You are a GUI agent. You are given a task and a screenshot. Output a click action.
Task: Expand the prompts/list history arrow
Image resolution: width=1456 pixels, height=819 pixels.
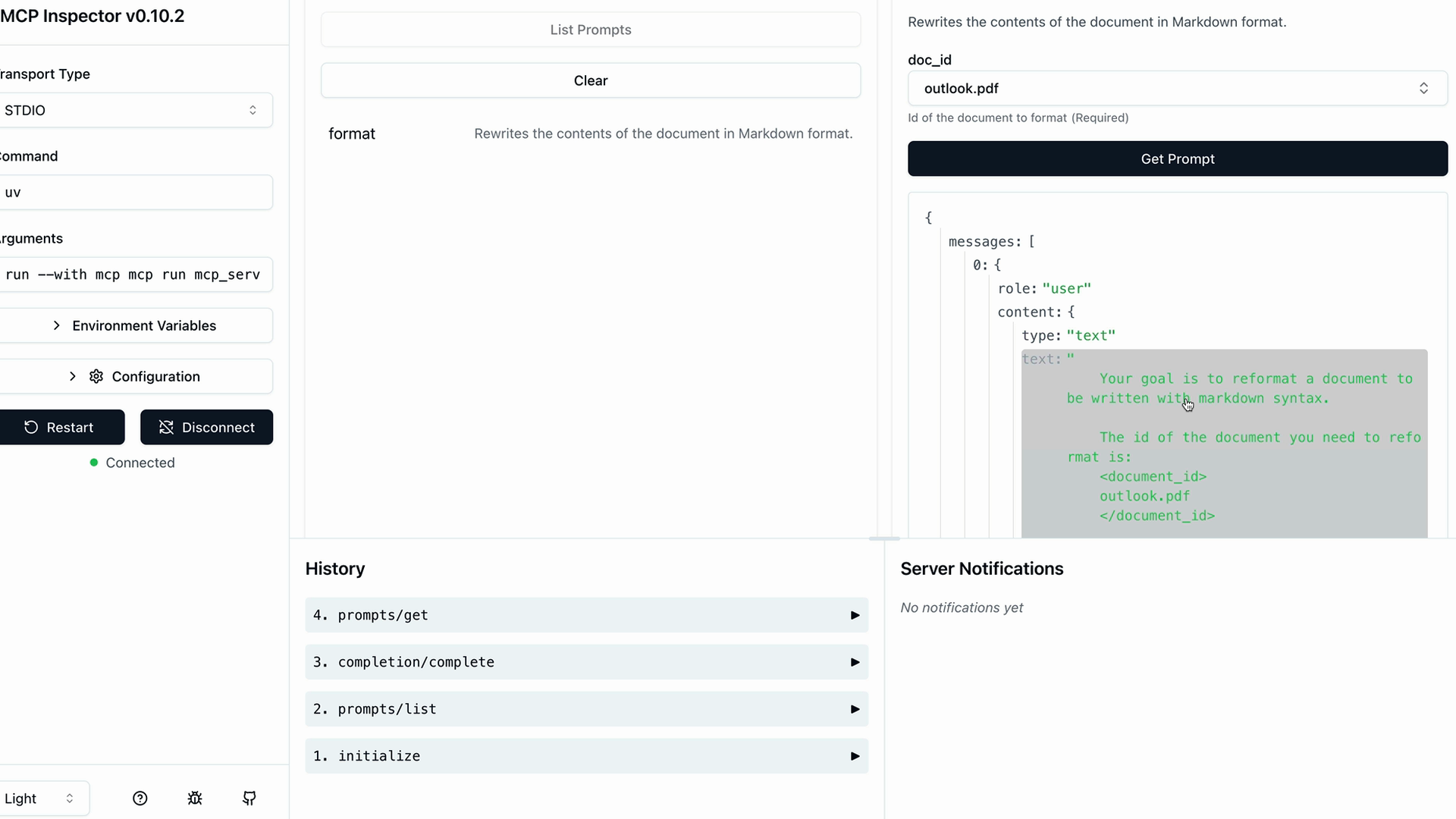(x=855, y=709)
